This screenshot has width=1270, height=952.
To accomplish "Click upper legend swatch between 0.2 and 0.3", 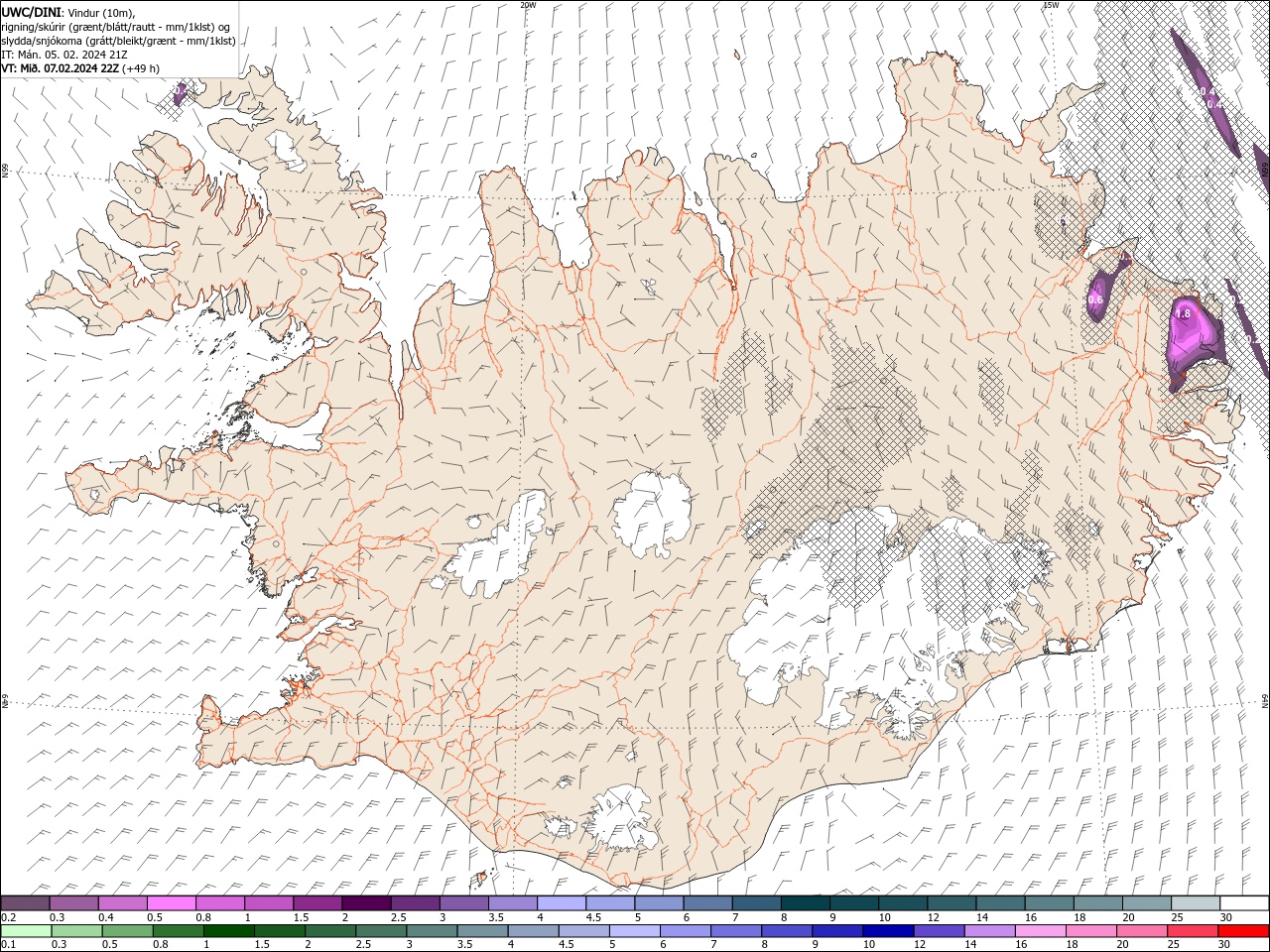I will [26, 903].
